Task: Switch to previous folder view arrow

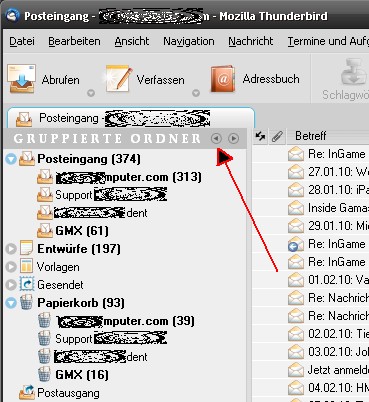Action: point(216,138)
